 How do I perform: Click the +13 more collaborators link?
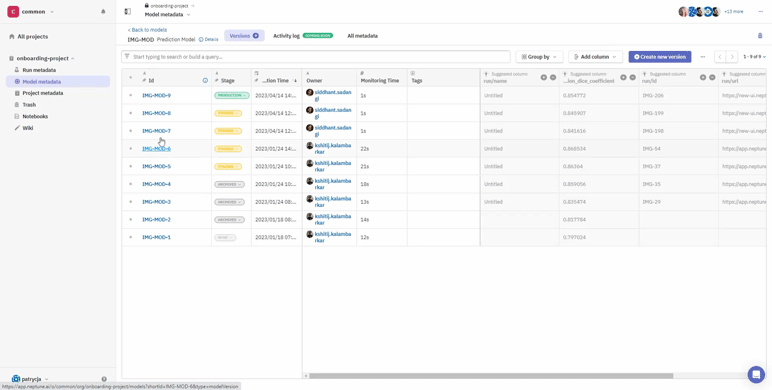734,11
